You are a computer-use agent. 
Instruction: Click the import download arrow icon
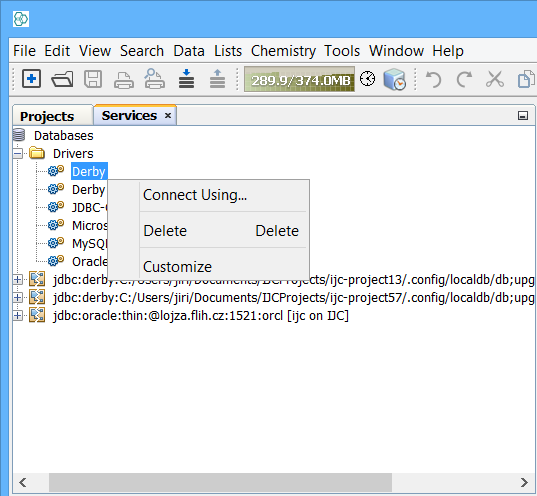pos(186,78)
